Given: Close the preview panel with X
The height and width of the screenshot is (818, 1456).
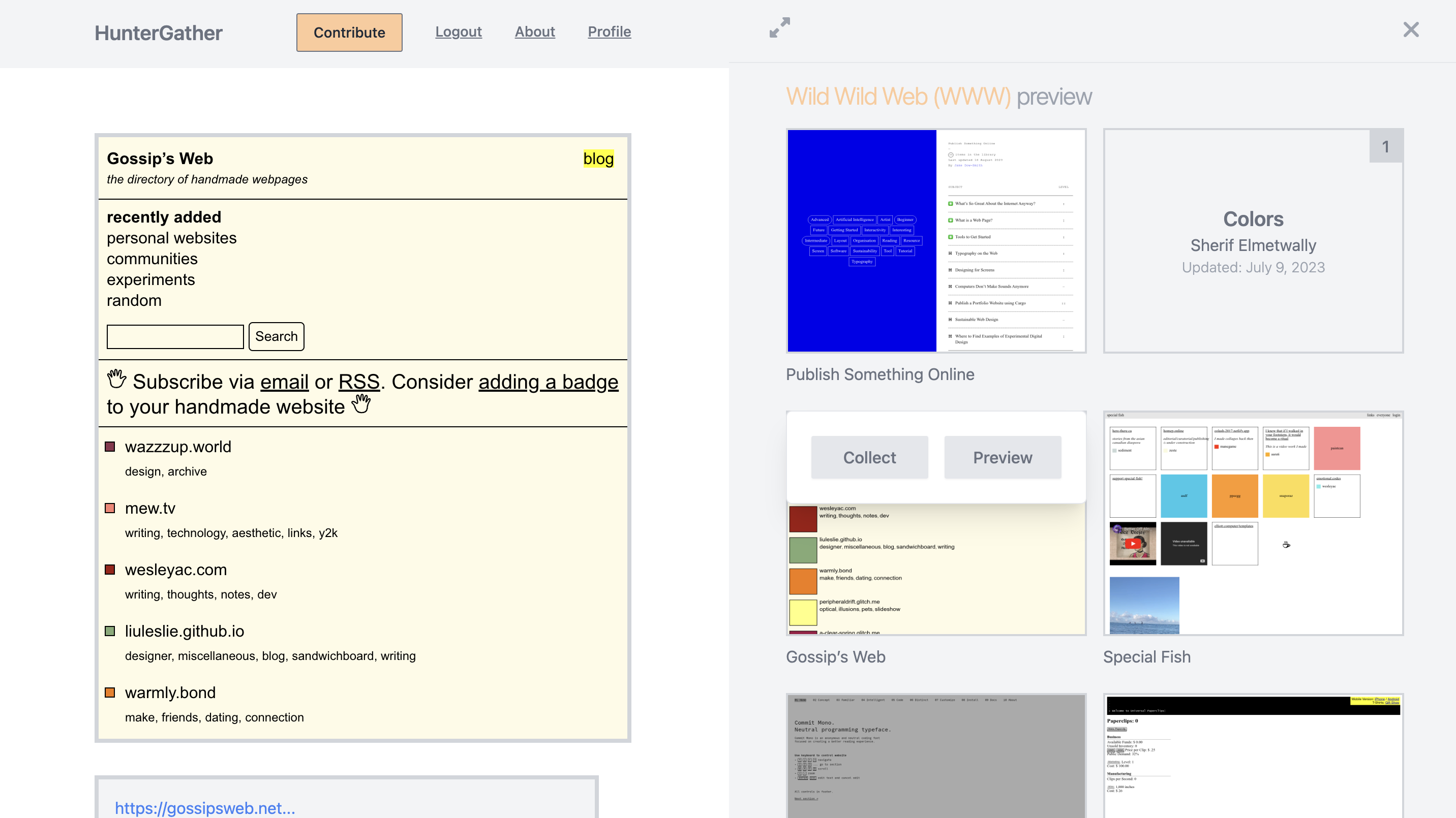Looking at the screenshot, I should pos(1411,29).
